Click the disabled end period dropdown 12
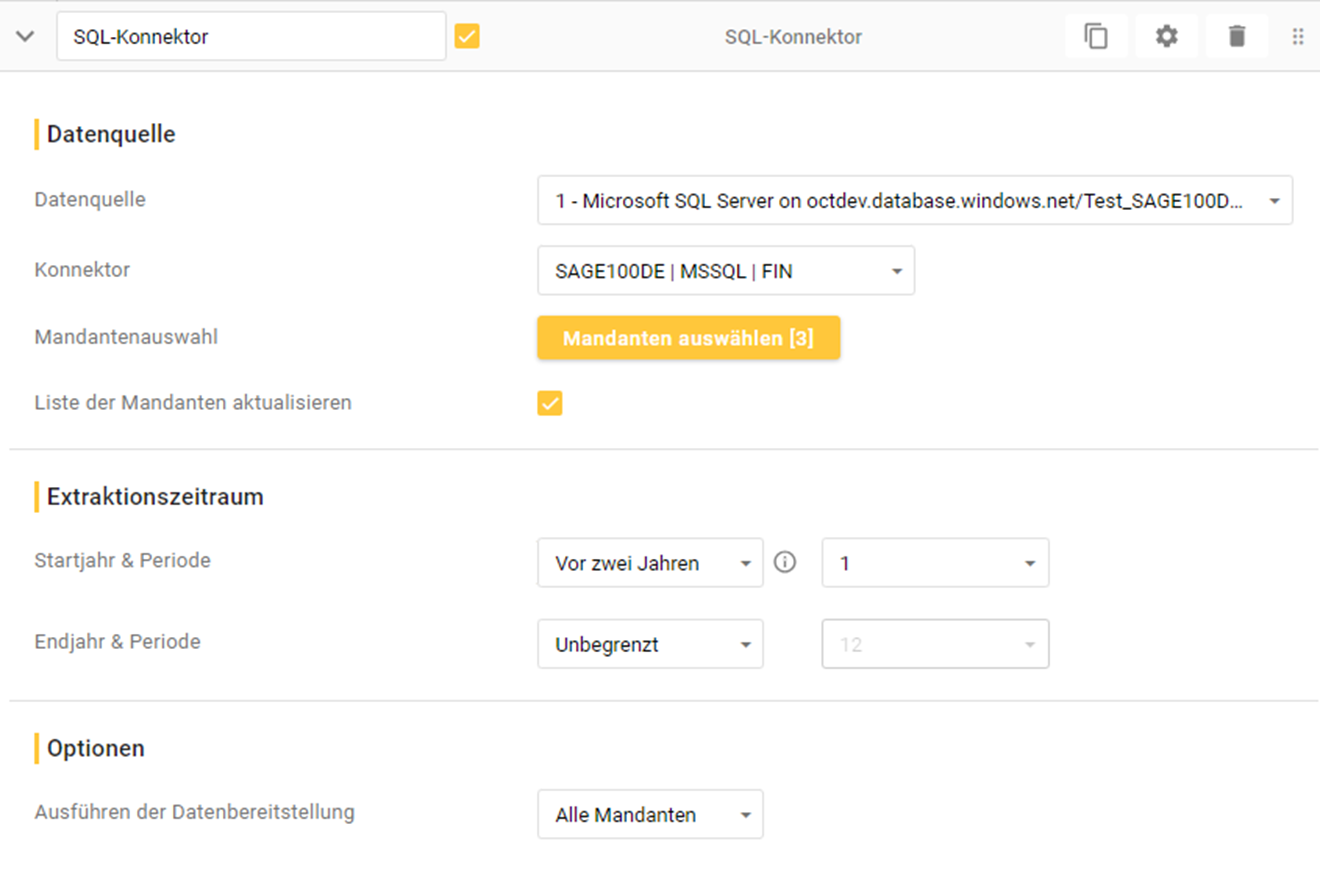The width and height of the screenshot is (1320, 886). 935,645
